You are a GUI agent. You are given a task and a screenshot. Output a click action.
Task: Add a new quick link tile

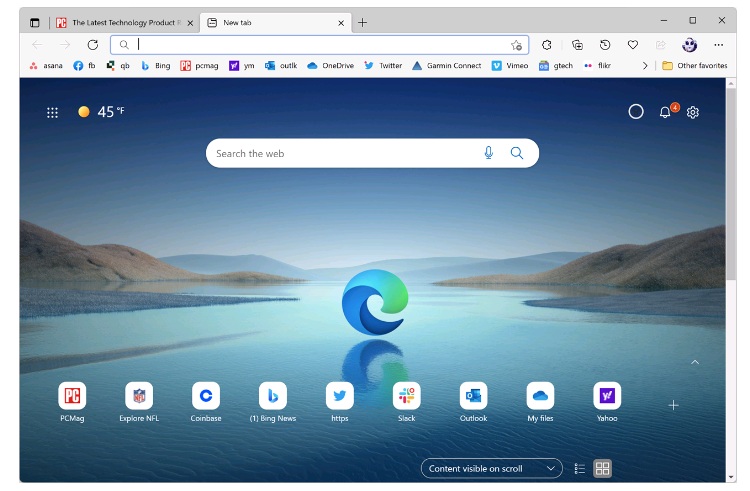point(673,405)
